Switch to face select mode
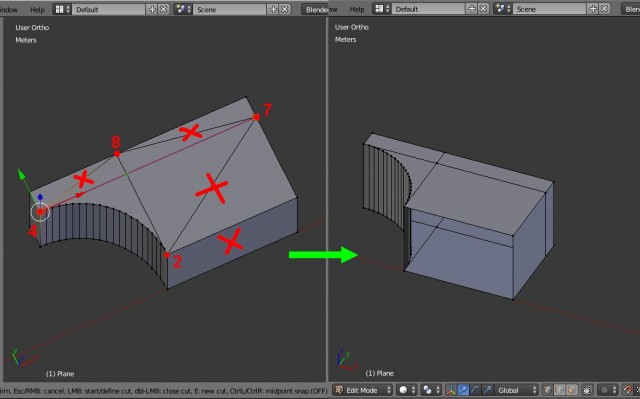This screenshot has width=640, height=399. pyautogui.click(x=571, y=390)
